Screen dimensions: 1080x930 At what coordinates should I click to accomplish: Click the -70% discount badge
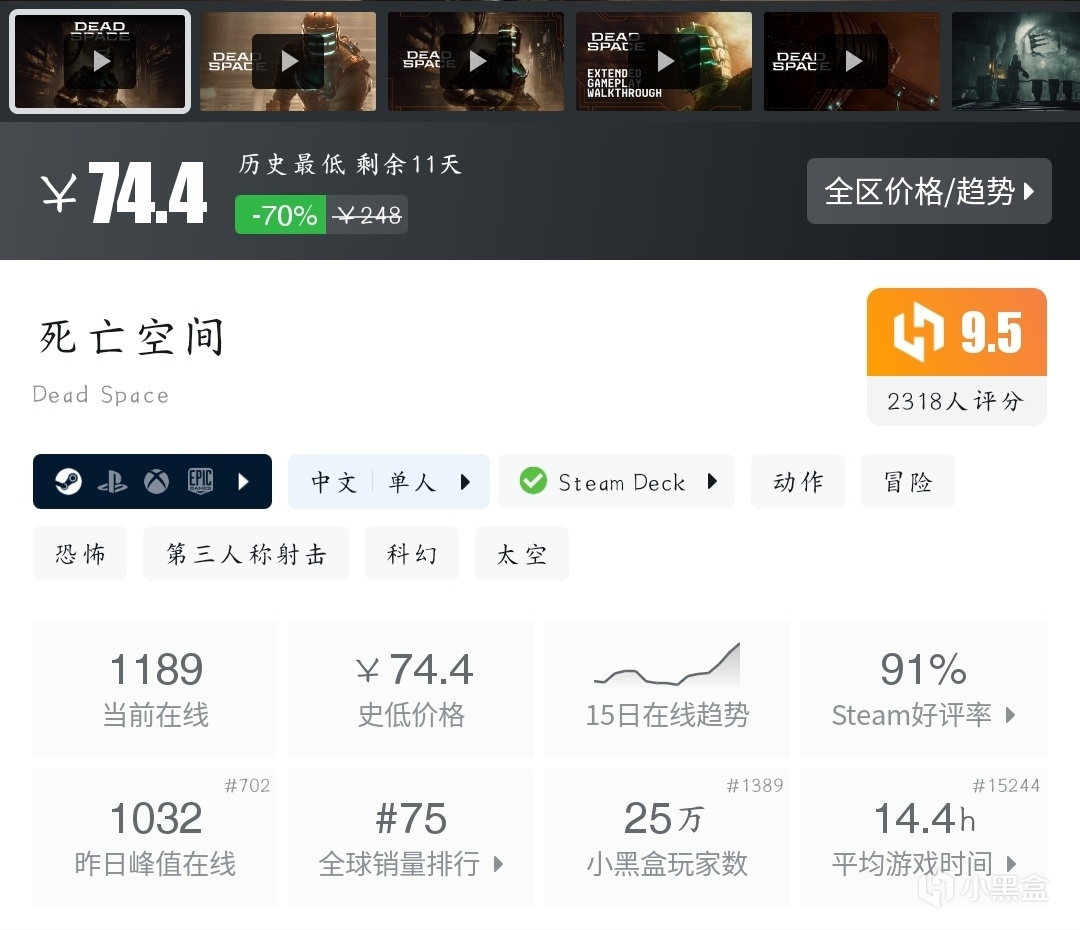[280, 215]
